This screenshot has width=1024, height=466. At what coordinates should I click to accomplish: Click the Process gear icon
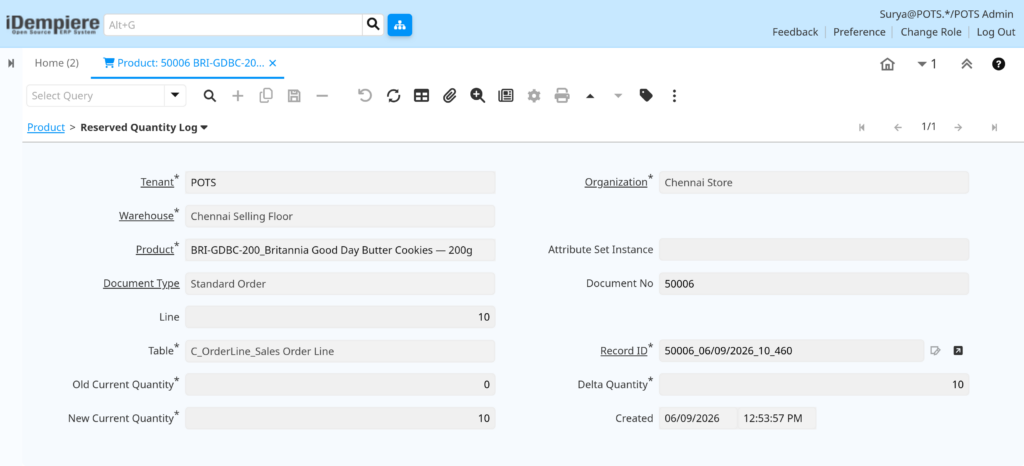[x=534, y=96]
